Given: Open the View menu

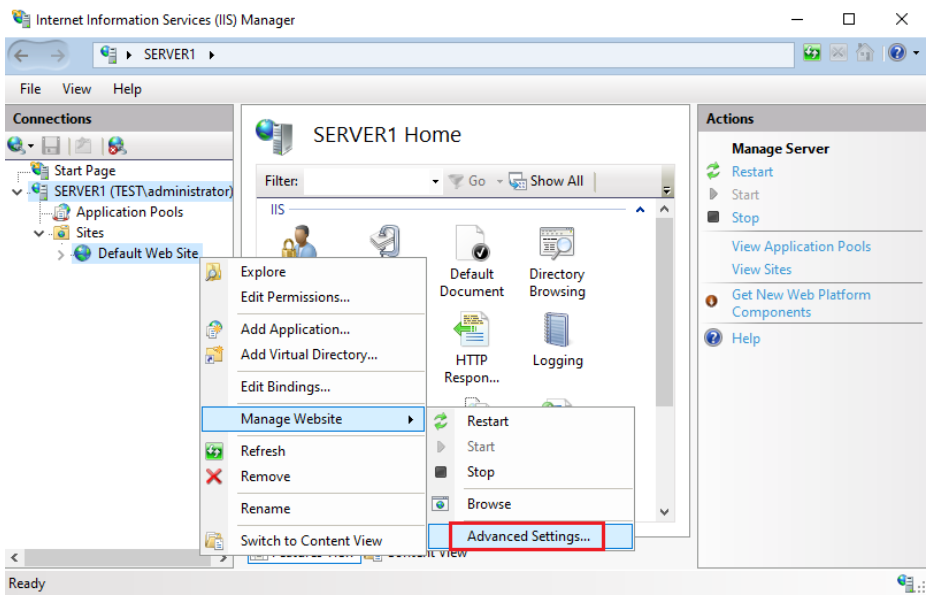Looking at the screenshot, I should pos(77,89).
